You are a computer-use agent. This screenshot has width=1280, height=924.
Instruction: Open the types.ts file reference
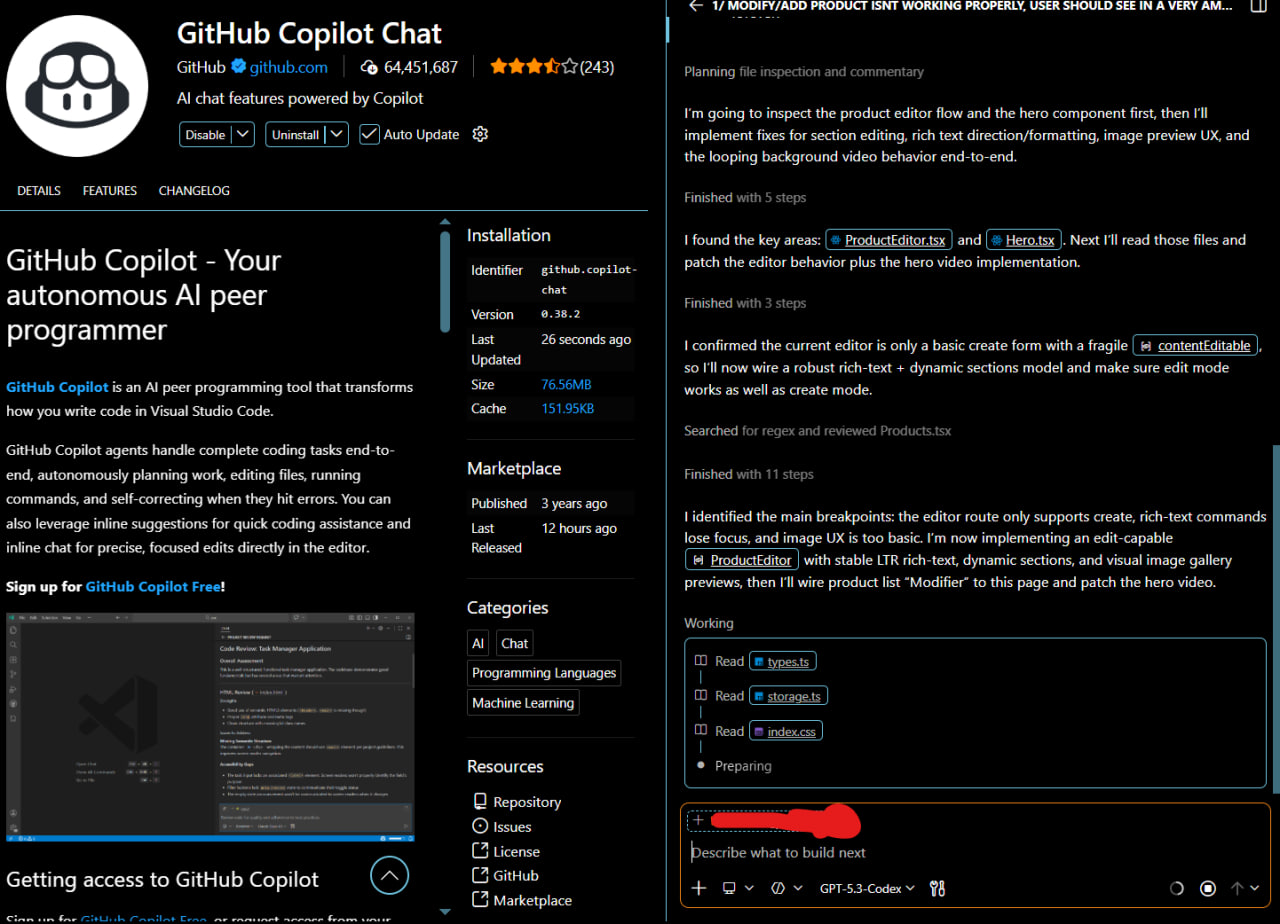(x=785, y=661)
